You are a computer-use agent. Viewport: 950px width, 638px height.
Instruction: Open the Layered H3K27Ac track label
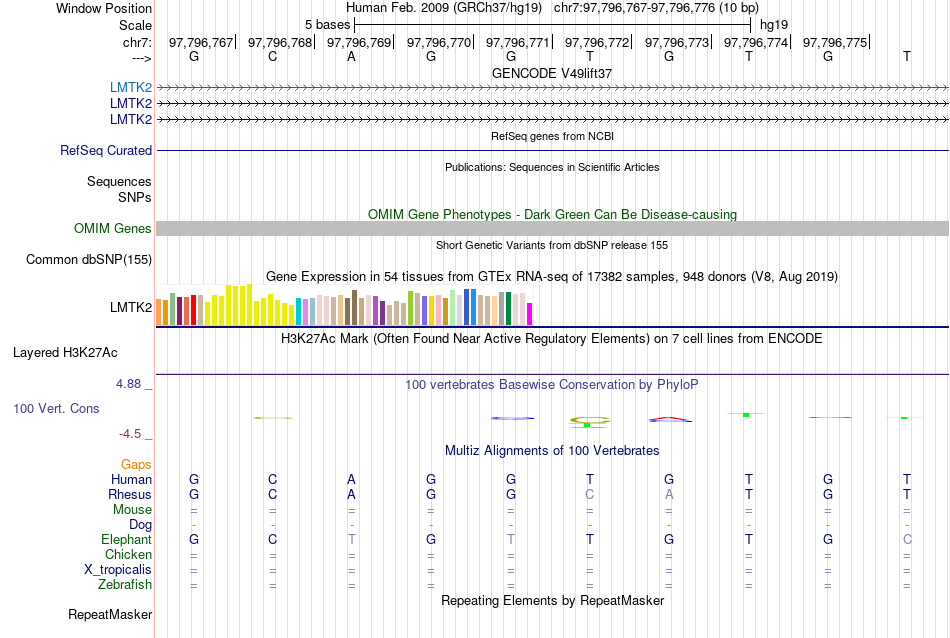pyautogui.click(x=65, y=353)
